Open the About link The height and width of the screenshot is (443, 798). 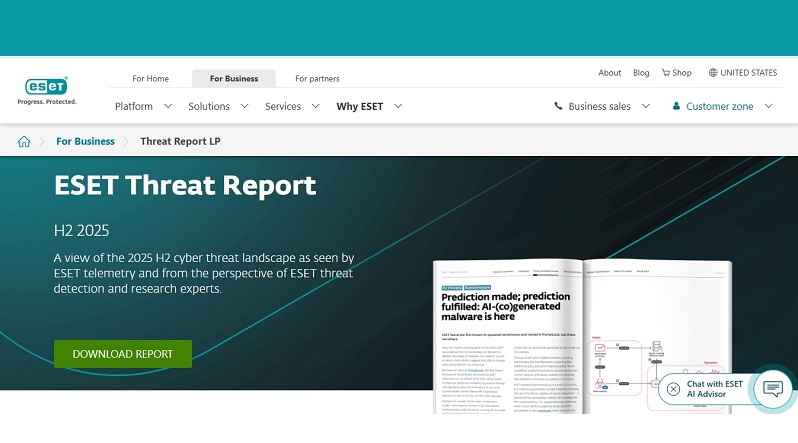tap(610, 73)
